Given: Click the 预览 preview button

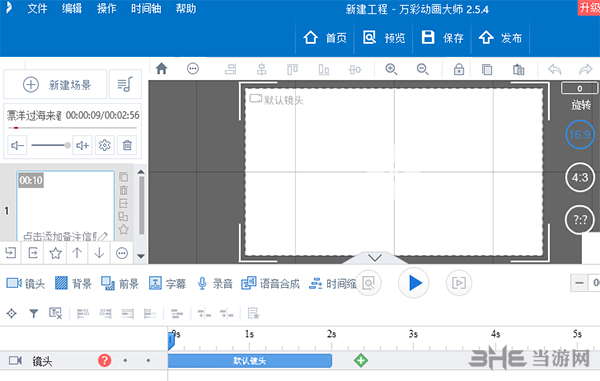Looking at the screenshot, I should pyautogui.click(x=384, y=37).
